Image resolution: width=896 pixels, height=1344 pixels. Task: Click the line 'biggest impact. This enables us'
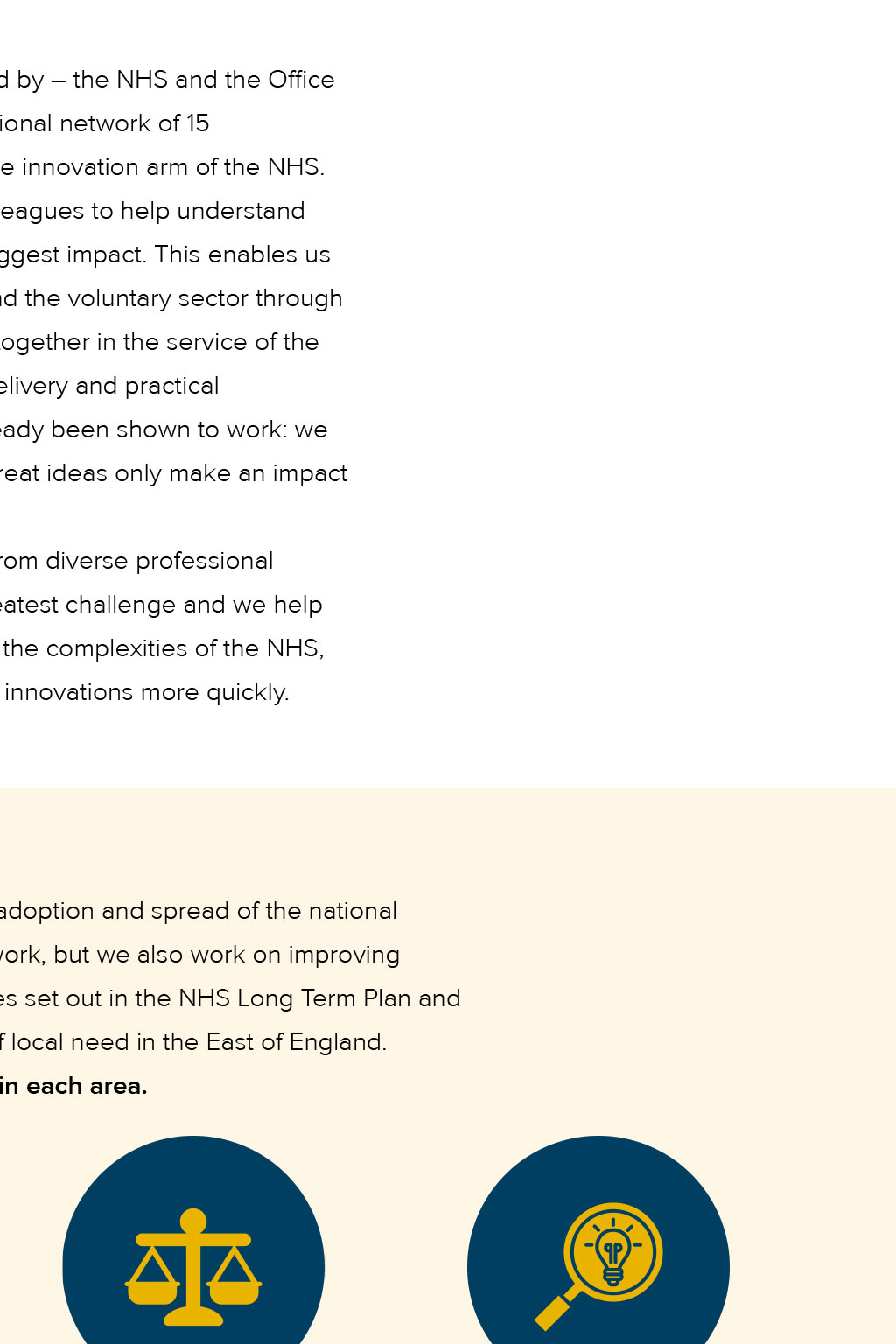[165, 255]
